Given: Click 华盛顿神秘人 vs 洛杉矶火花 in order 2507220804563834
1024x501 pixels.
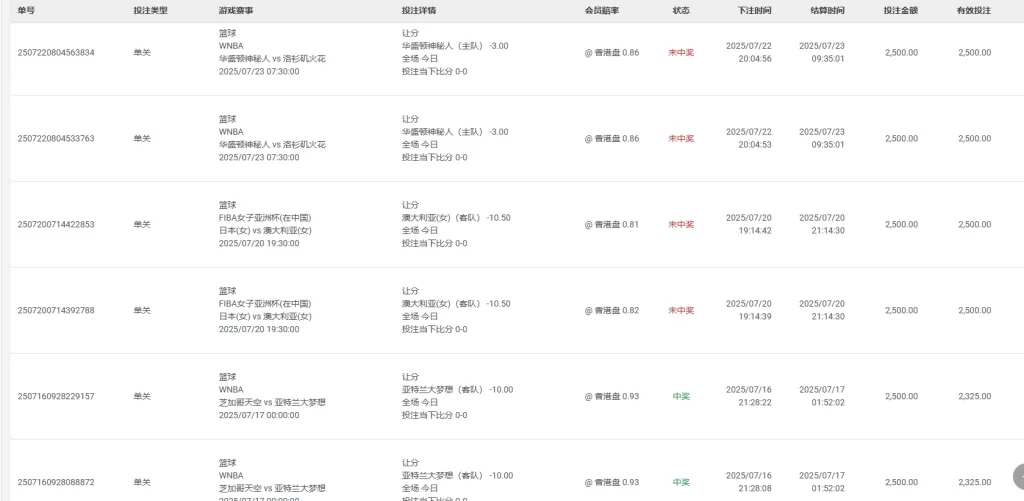Looking at the screenshot, I should point(272,59).
